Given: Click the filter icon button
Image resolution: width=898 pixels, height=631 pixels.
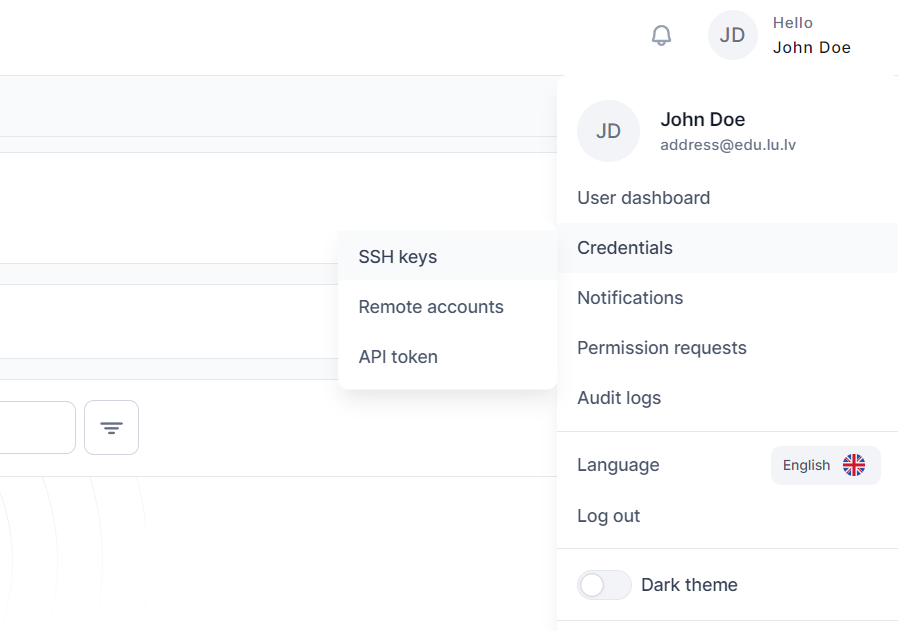Looking at the screenshot, I should tap(111, 428).
